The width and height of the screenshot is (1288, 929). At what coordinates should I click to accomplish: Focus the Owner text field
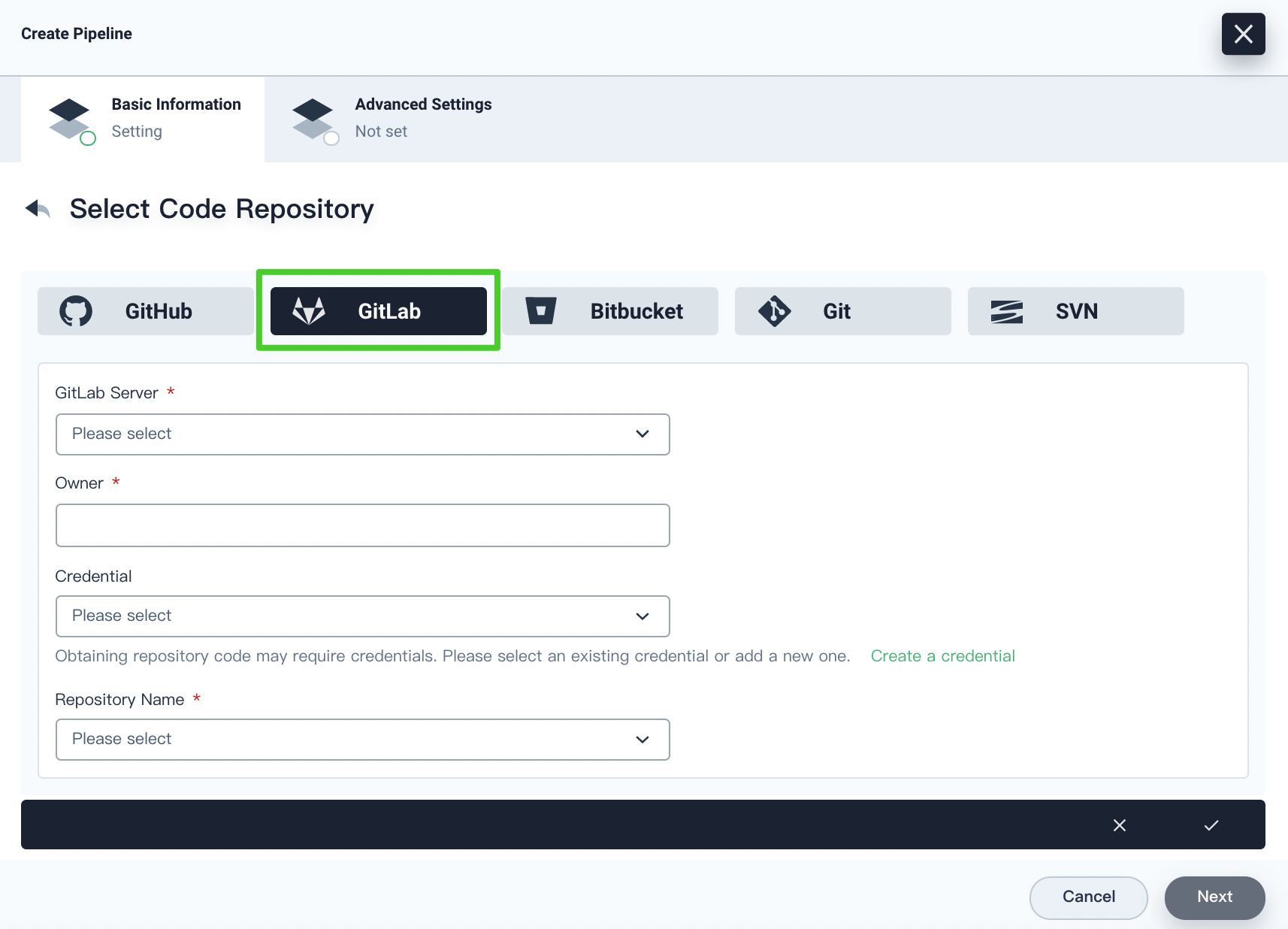(362, 525)
